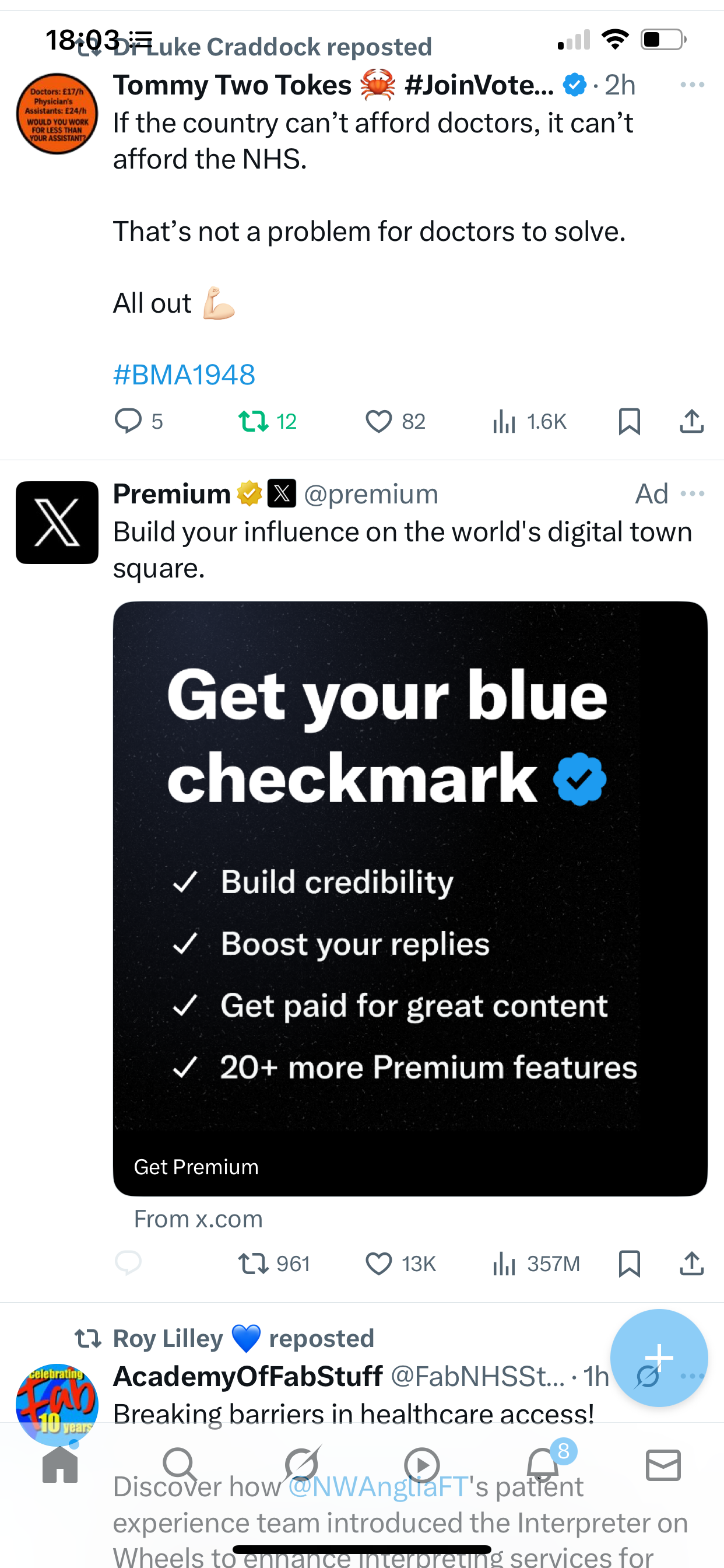The height and width of the screenshot is (1568, 724).
Task: Open the Messages envelope tab
Action: coord(663,1465)
